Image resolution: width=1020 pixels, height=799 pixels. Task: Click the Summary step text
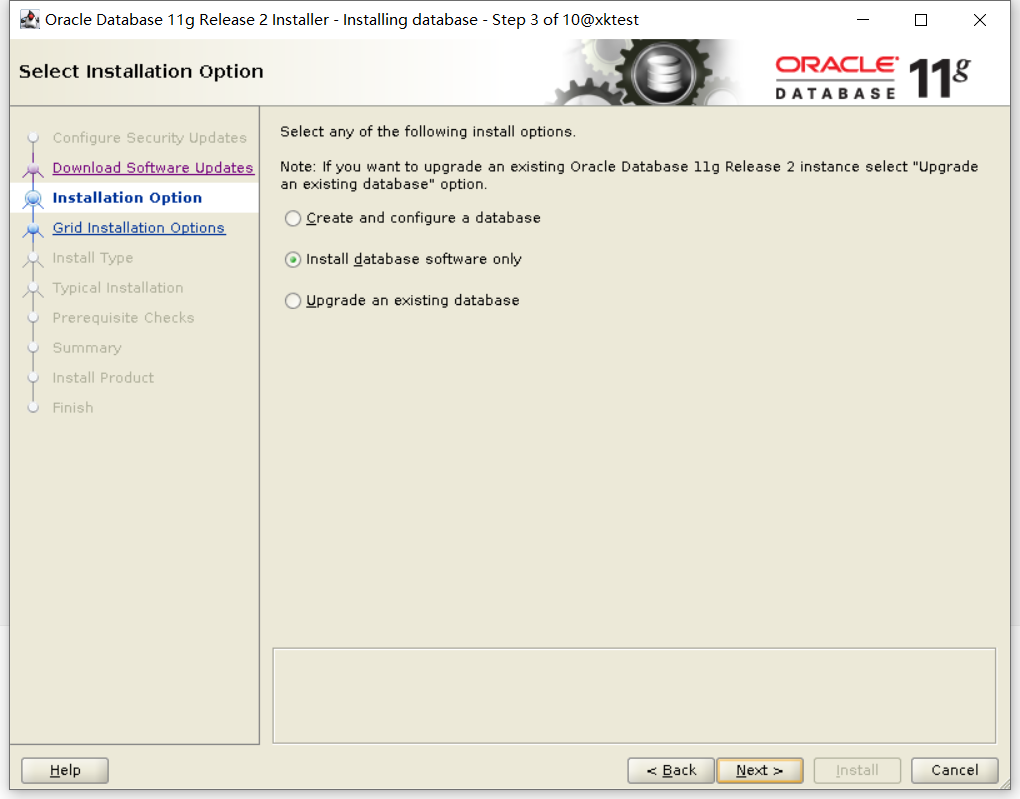(x=87, y=347)
